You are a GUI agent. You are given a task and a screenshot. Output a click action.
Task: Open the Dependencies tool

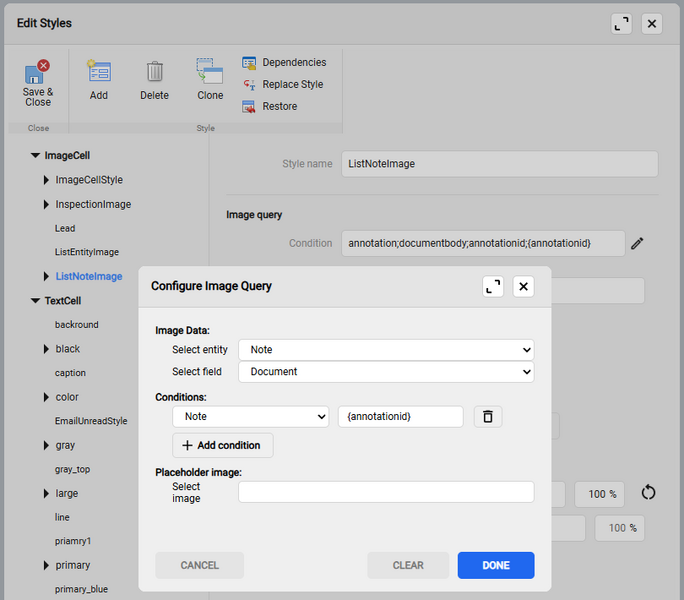click(x=284, y=62)
